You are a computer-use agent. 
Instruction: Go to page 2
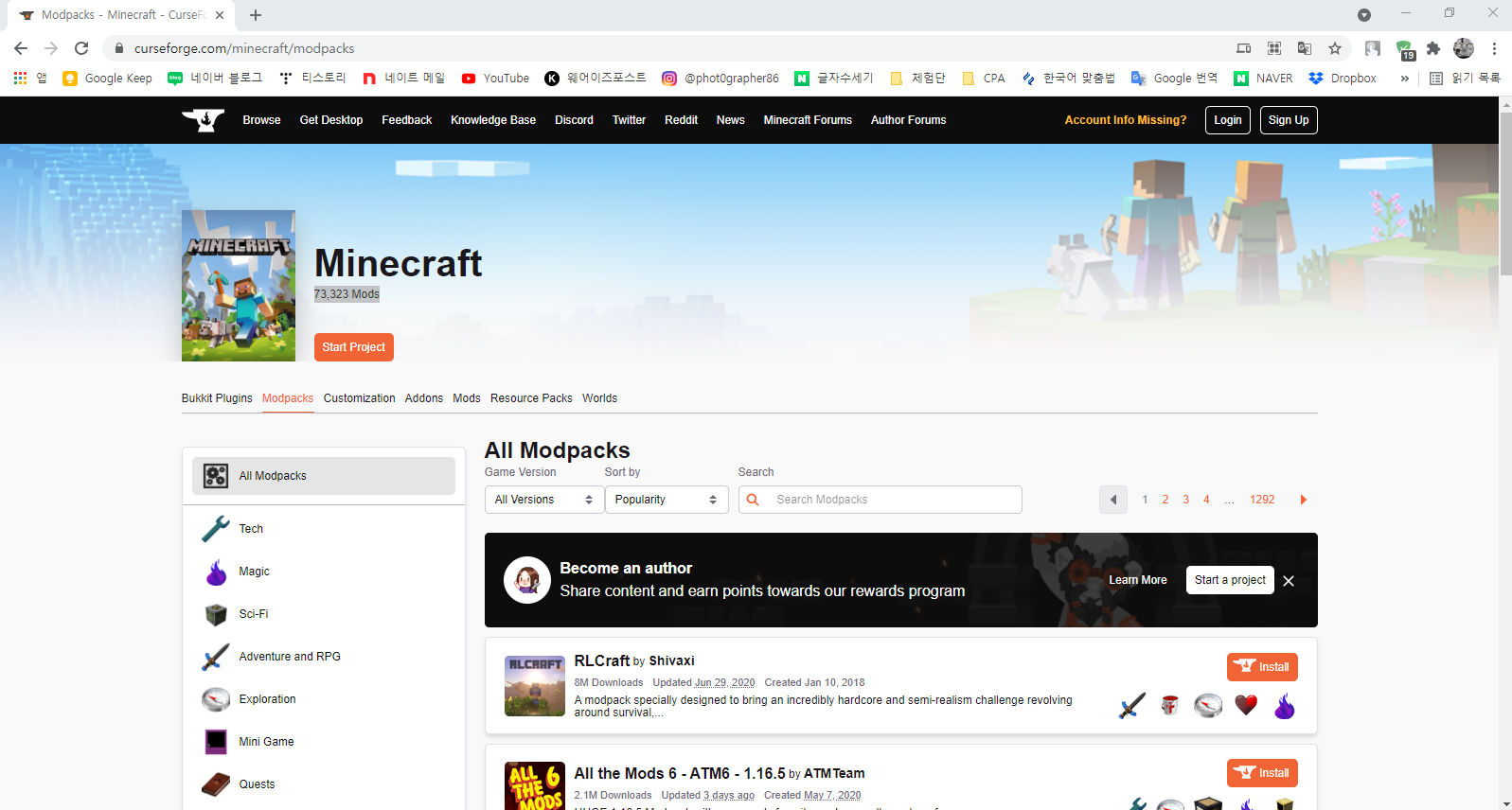pos(1165,500)
